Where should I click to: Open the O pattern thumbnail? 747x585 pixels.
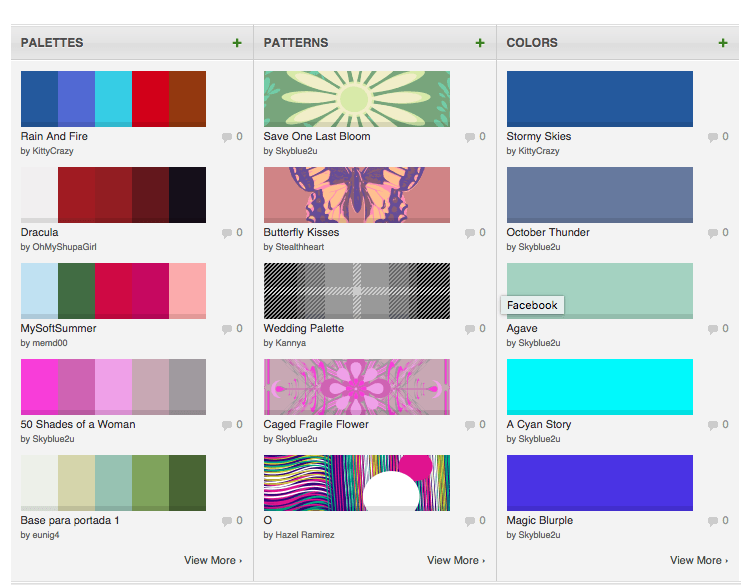point(357,483)
